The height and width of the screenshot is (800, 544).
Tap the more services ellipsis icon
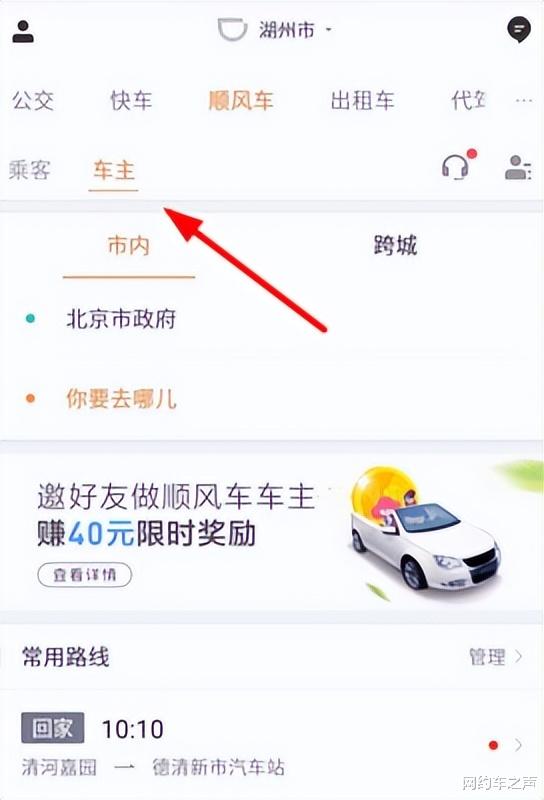click(x=524, y=101)
